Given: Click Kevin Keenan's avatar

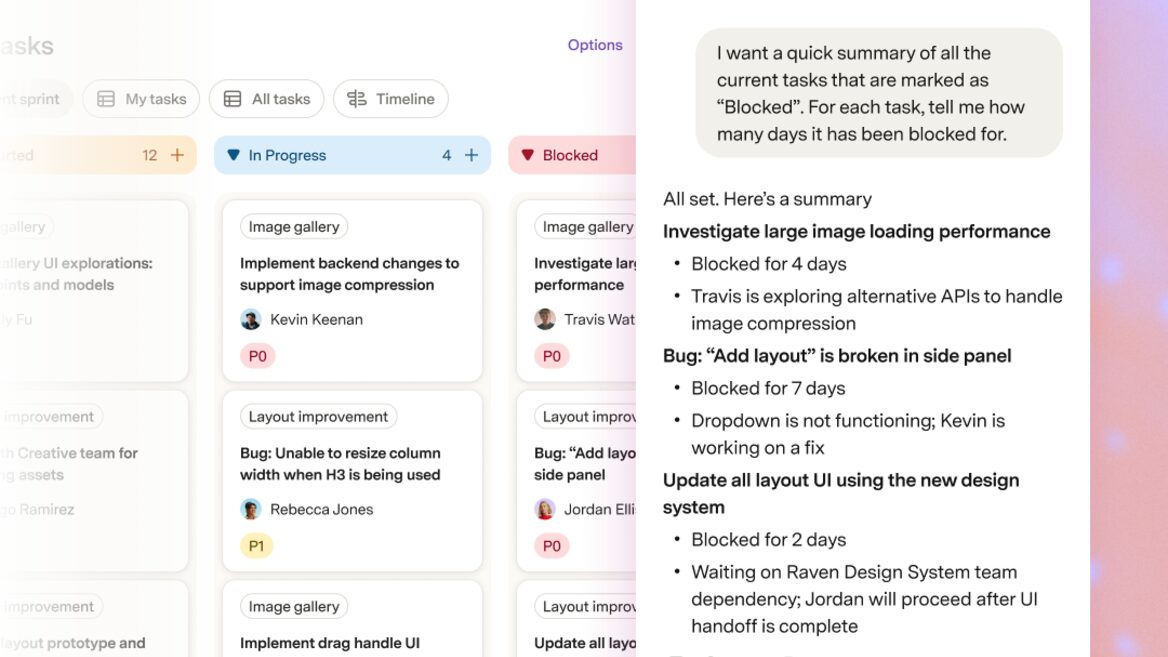Looking at the screenshot, I should click(x=251, y=320).
